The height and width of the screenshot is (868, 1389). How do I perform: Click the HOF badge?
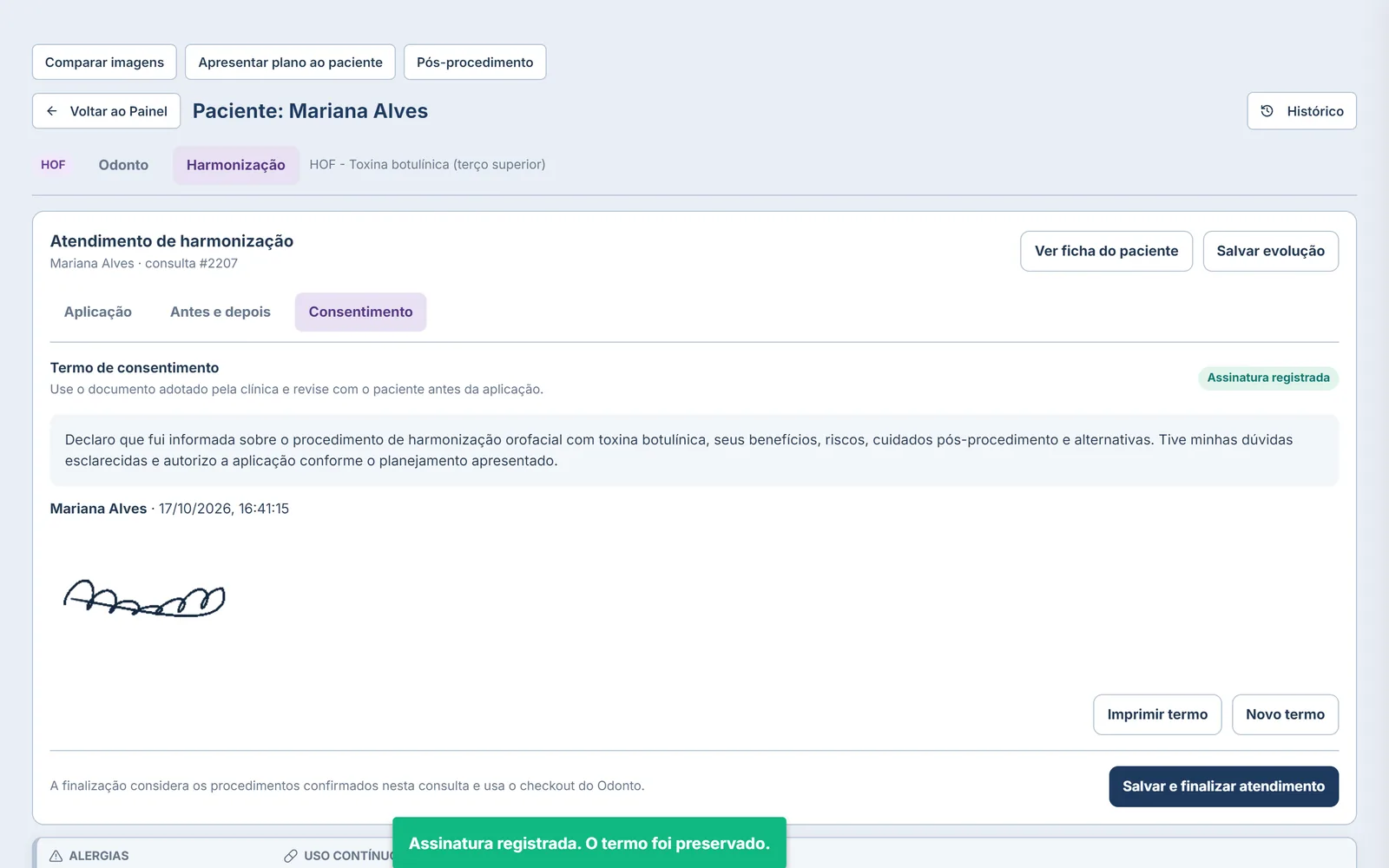coord(53,165)
